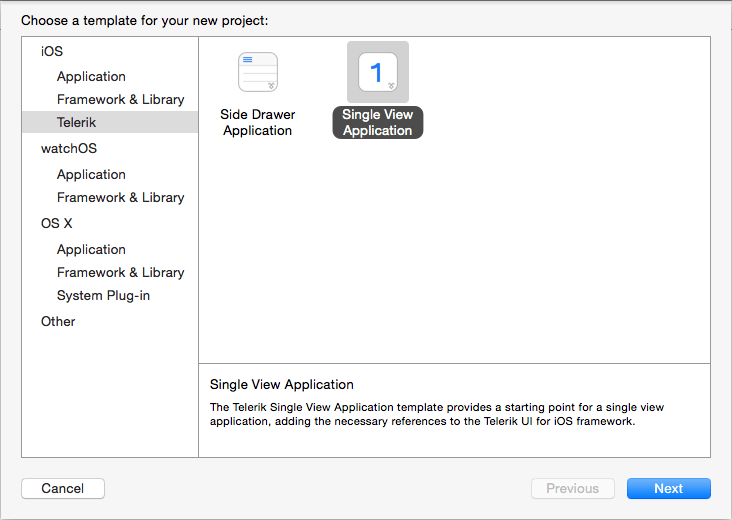Image resolution: width=732 pixels, height=520 pixels.
Task: Click the Side Drawer Application label
Action: tap(258, 122)
